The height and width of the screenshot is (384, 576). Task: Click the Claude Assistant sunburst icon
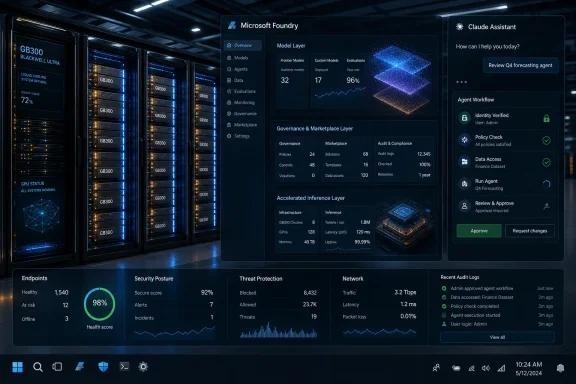click(459, 26)
